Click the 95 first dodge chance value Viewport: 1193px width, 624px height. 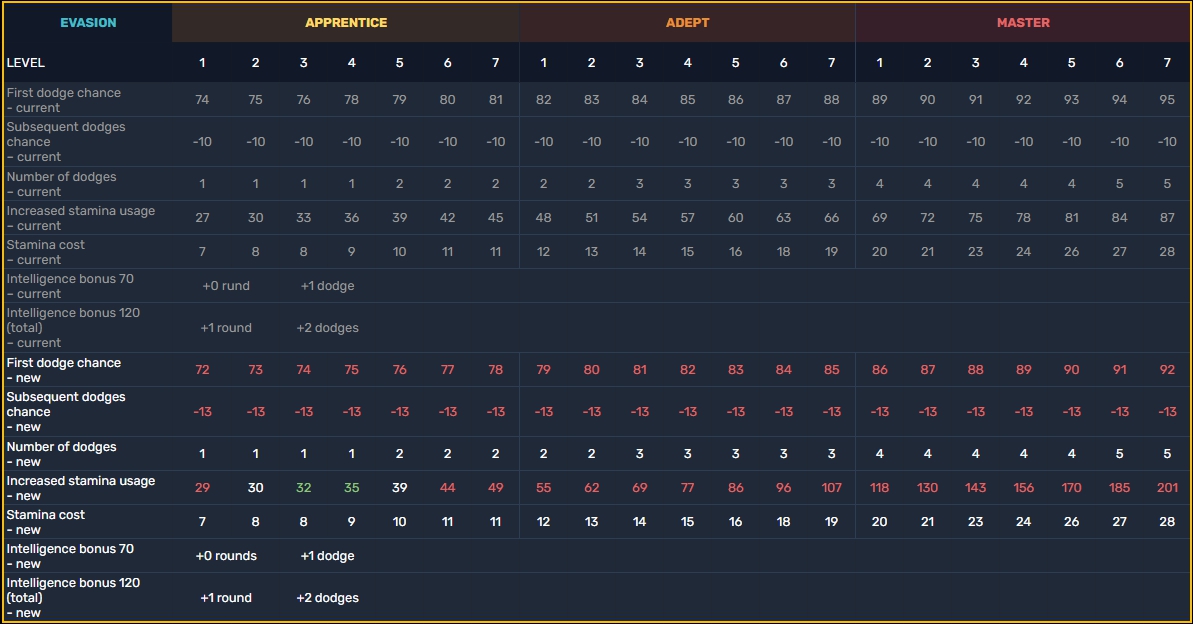[1167, 100]
